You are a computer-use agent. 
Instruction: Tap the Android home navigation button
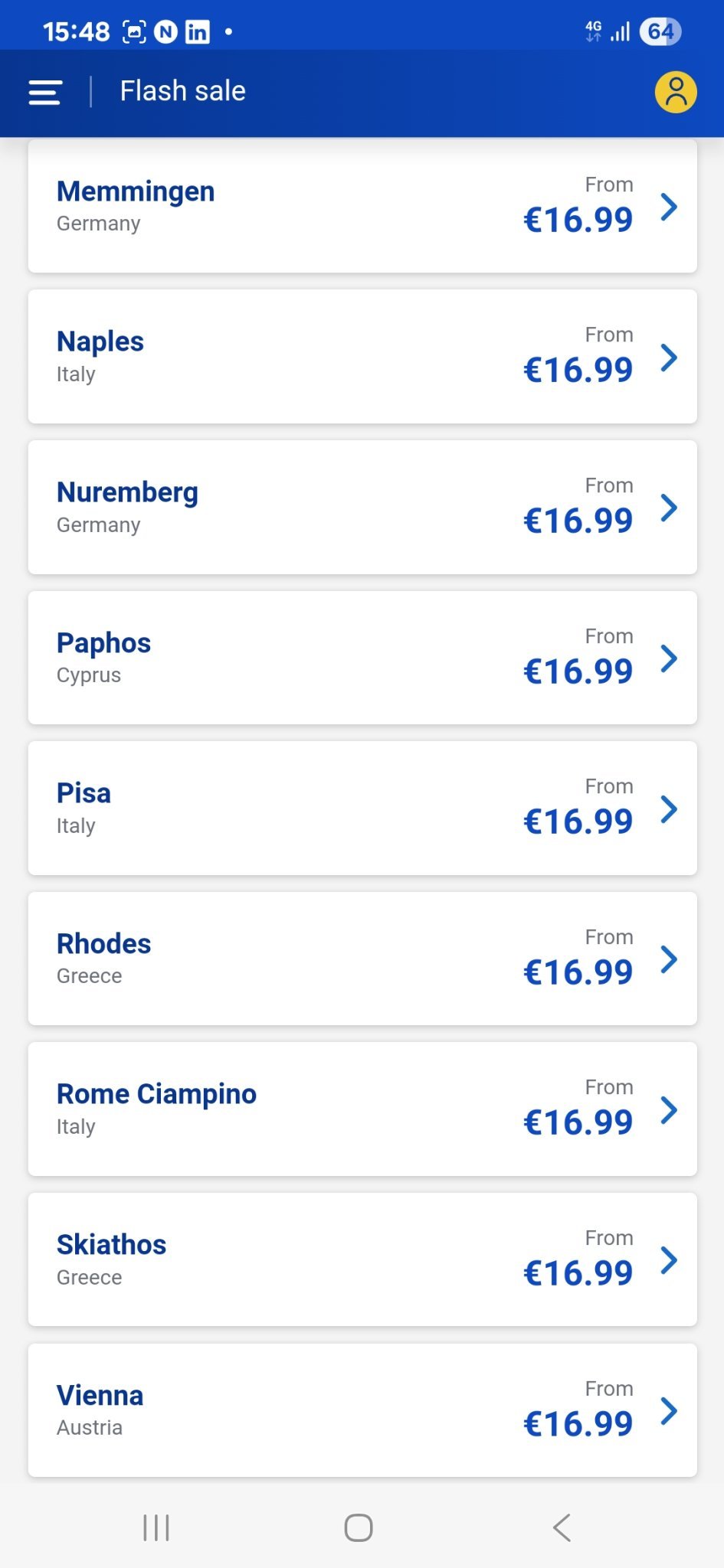click(x=359, y=1527)
